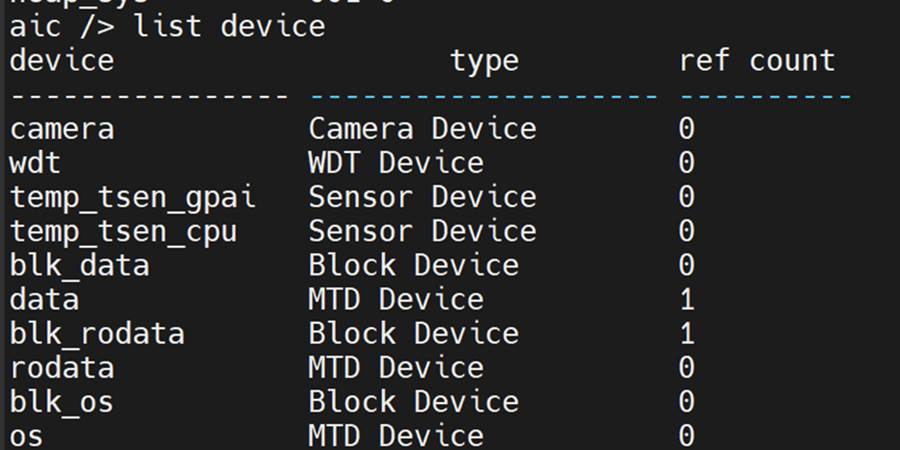
Task: Click Sensor Device type in temp_tsen_cpu row
Action: pos(422,231)
